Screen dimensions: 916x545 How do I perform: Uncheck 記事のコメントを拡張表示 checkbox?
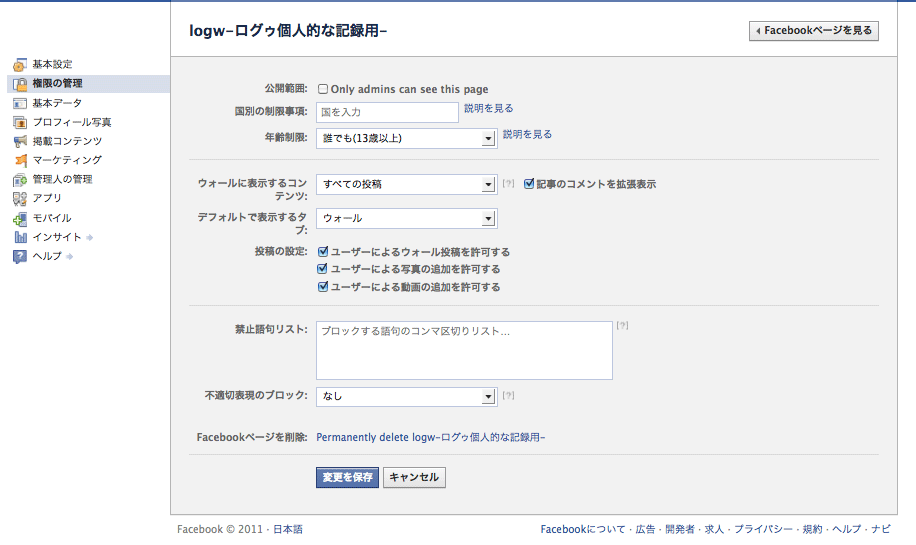coord(529,184)
